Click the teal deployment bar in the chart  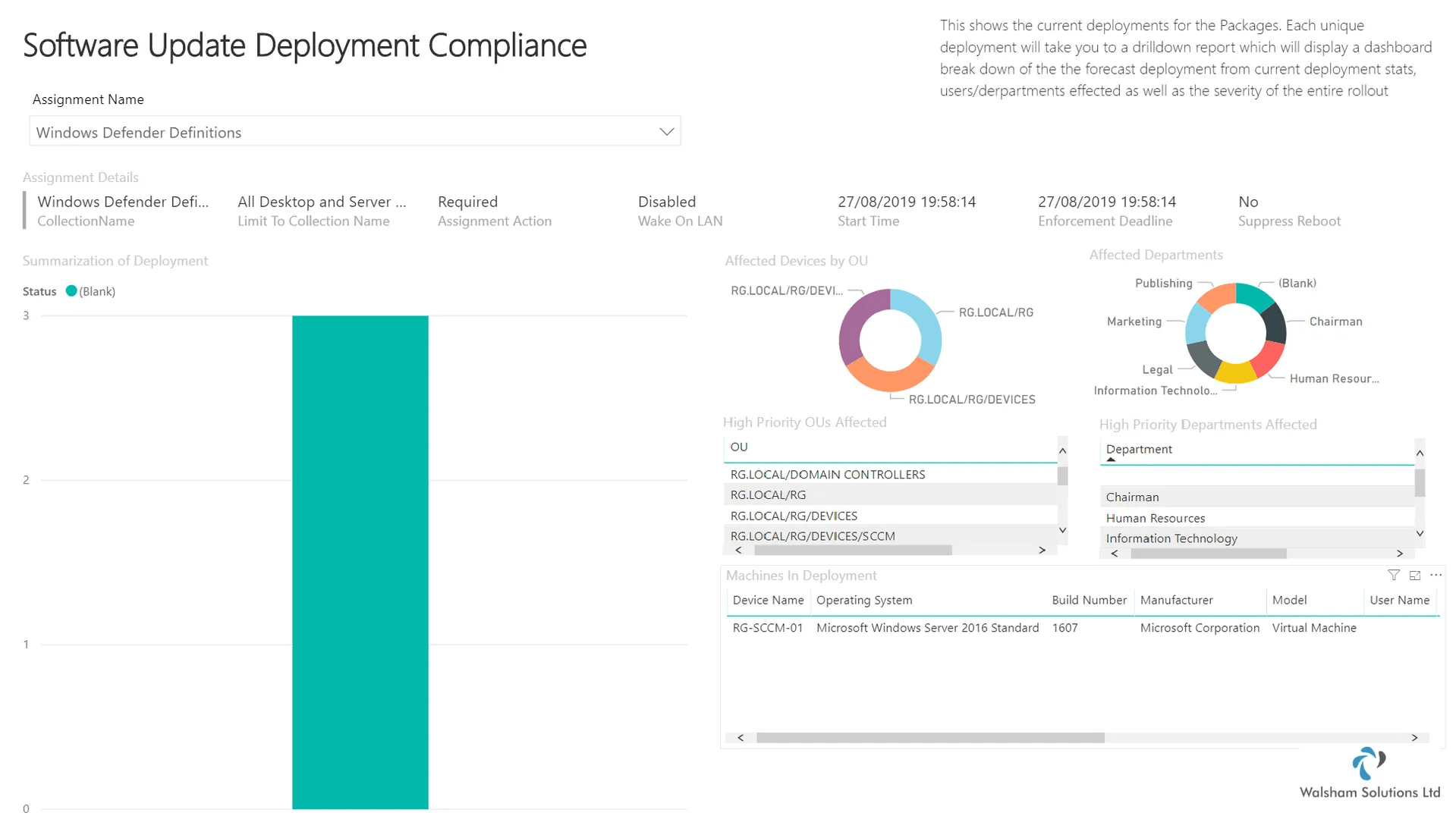(x=360, y=562)
